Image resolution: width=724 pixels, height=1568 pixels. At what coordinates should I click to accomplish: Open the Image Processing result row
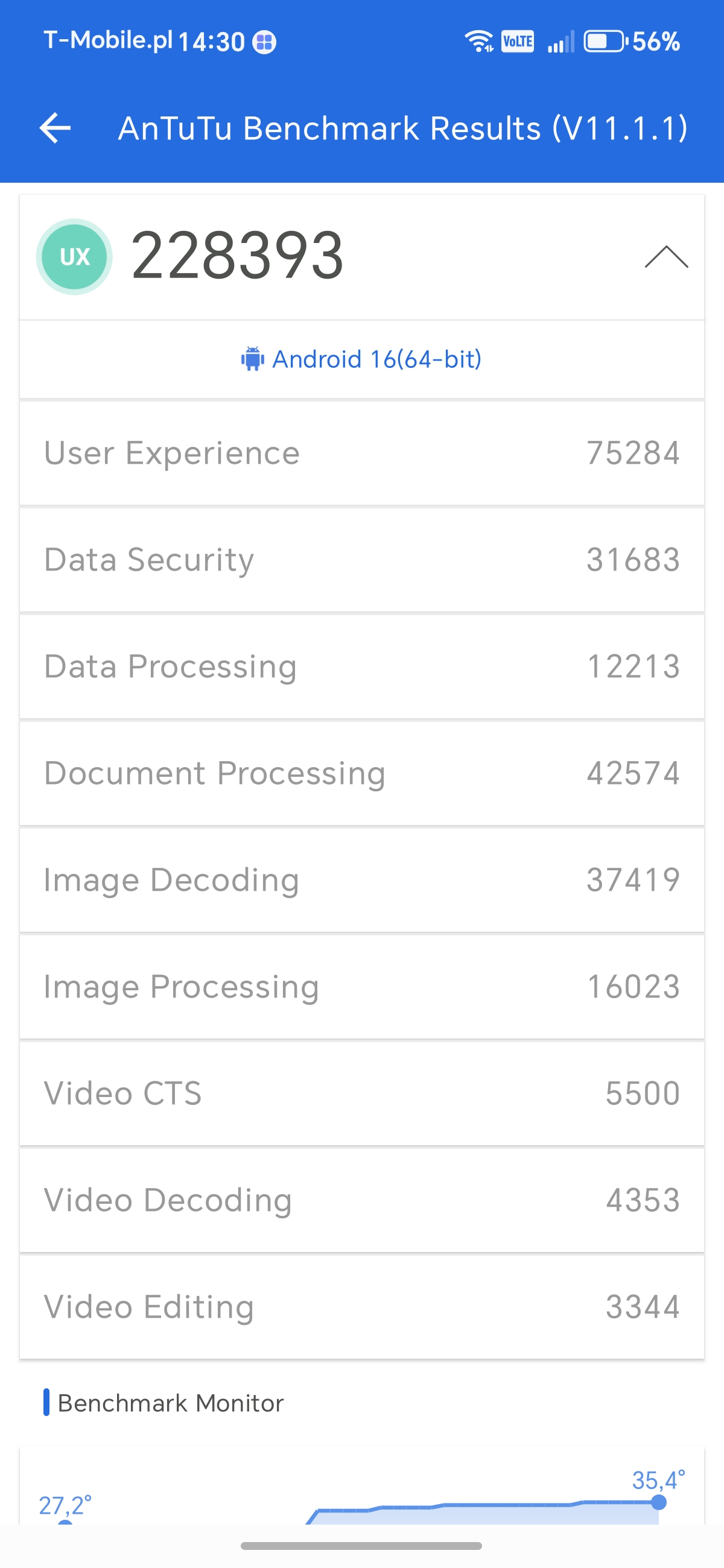click(x=361, y=987)
